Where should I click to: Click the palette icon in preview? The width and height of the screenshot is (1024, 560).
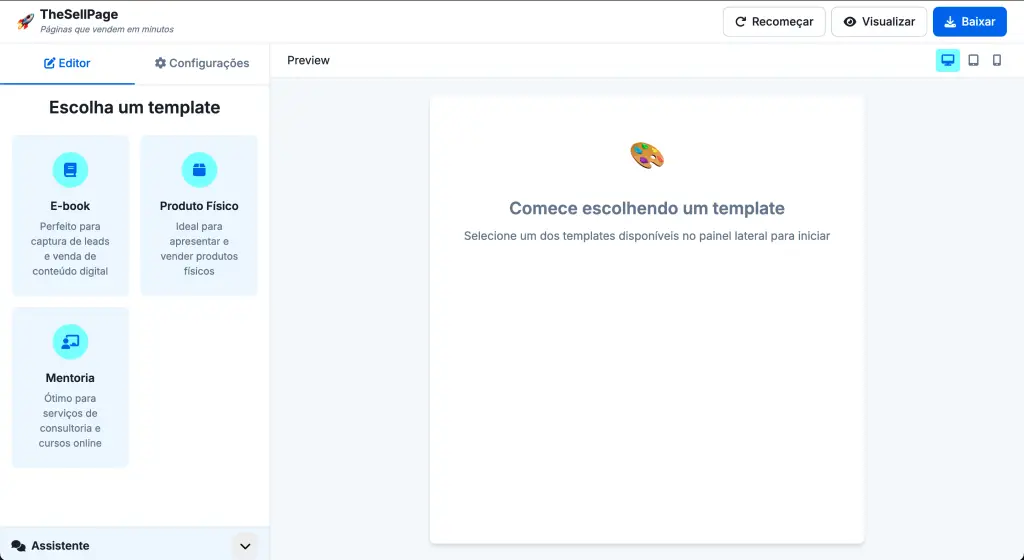(x=647, y=155)
